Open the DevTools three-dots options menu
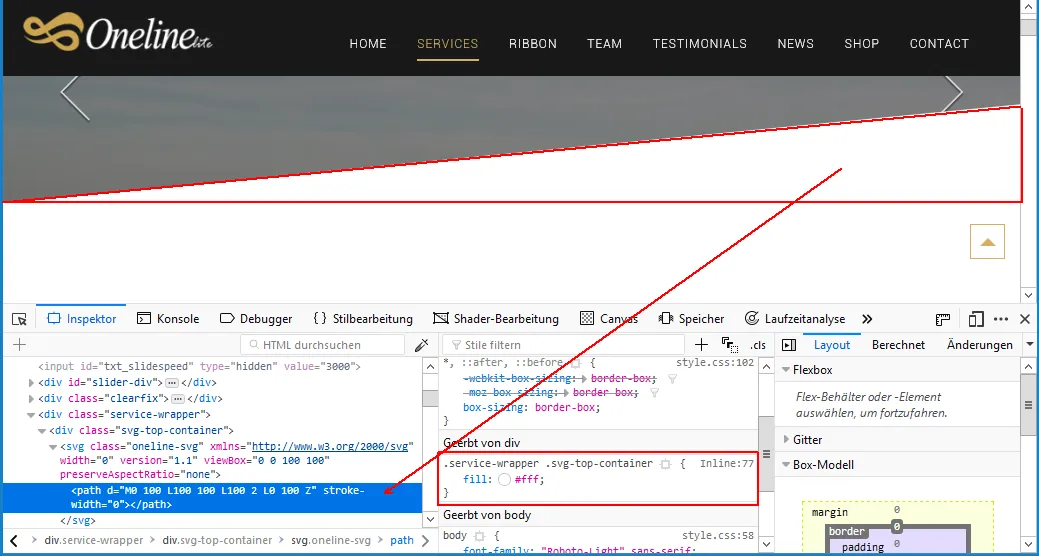Viewport: 1039px width, 556px height. [x=1001, y=319]
